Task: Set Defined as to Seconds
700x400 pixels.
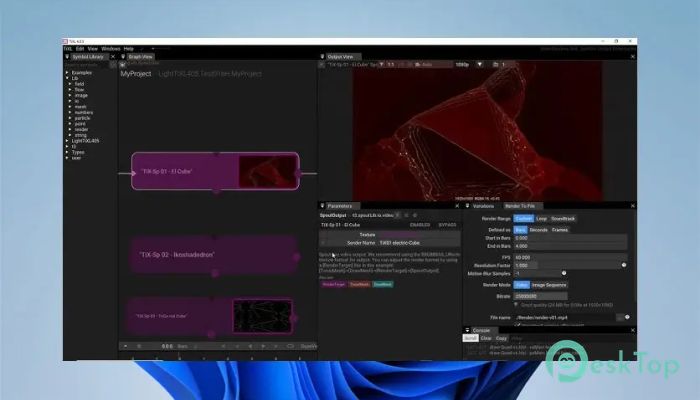Action: 538,230
